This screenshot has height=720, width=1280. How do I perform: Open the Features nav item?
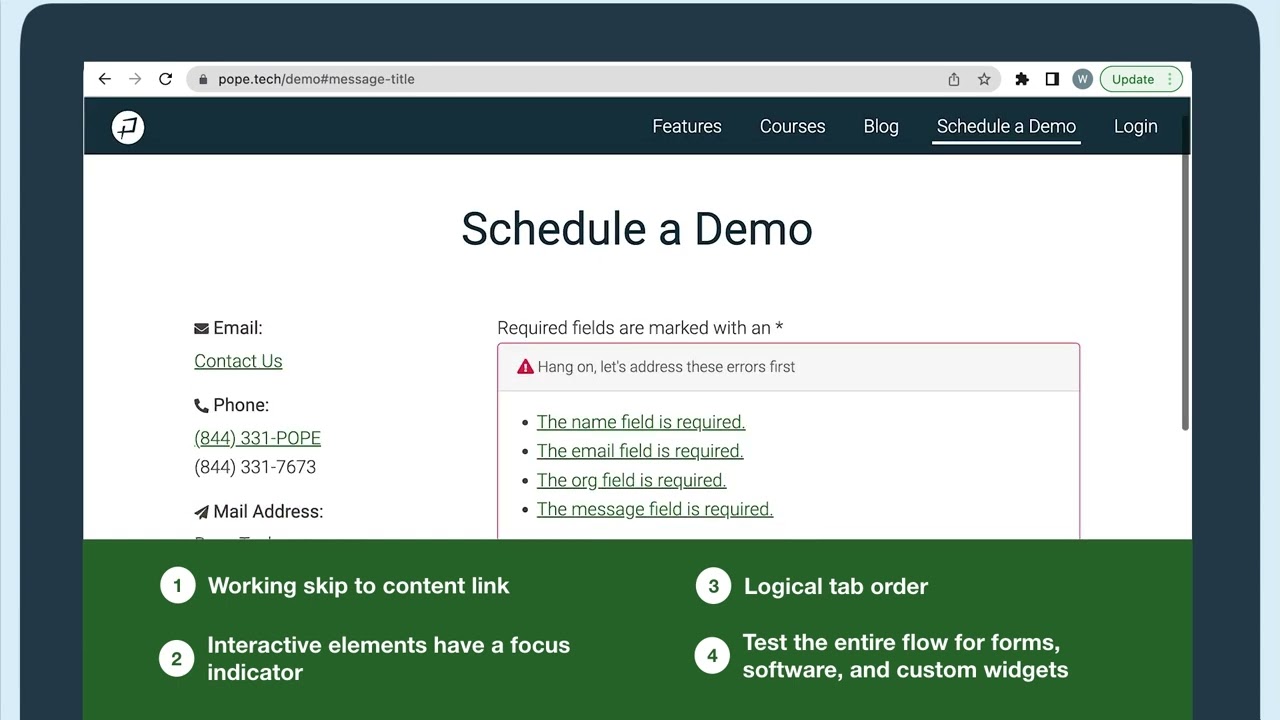pyautogui.click(x=687, y=126)
